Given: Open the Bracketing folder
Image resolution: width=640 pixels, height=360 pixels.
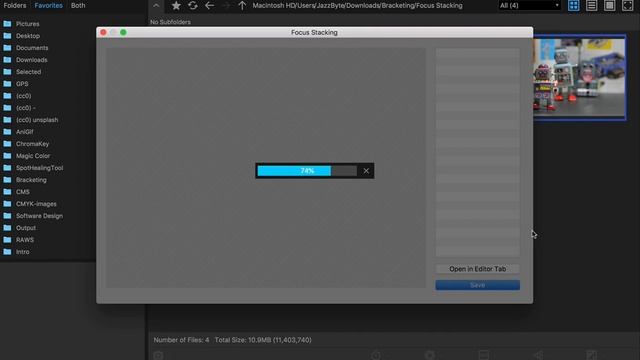Looking at the screenshot, I should point(31,180).
